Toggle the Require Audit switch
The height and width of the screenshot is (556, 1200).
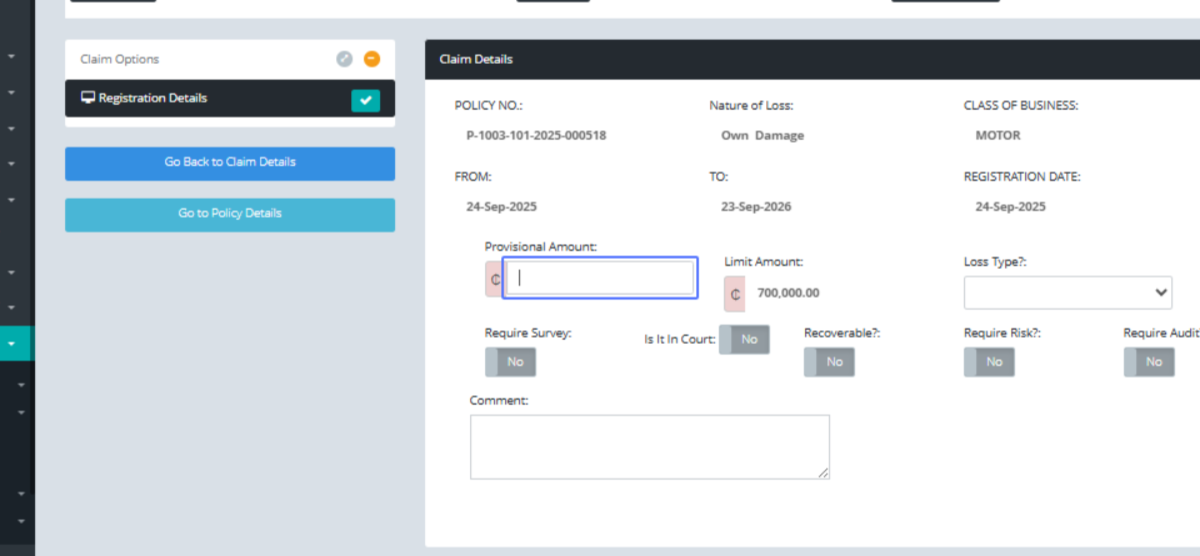1148,362
